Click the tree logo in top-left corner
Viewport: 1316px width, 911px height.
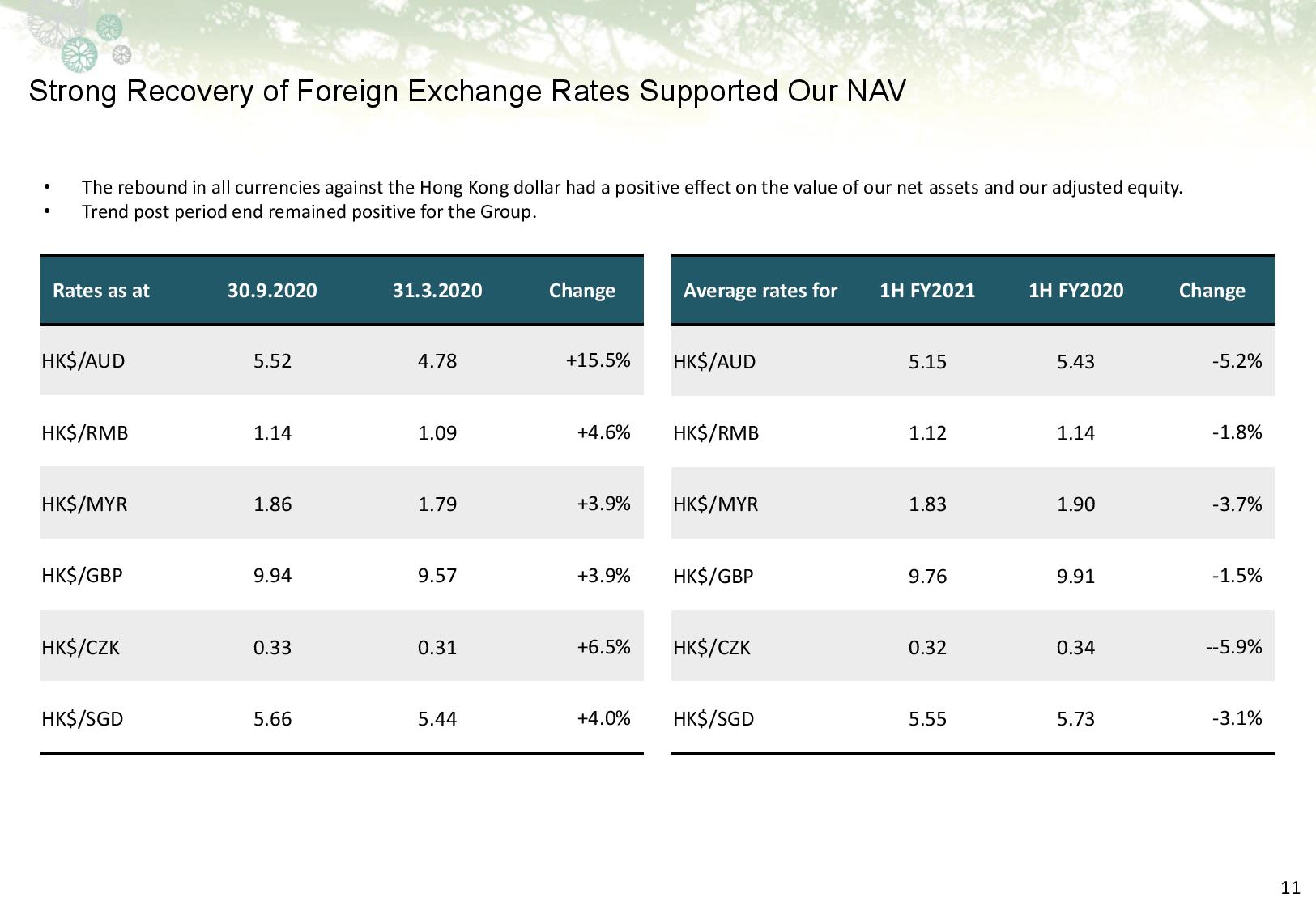[x=79, y=36]
